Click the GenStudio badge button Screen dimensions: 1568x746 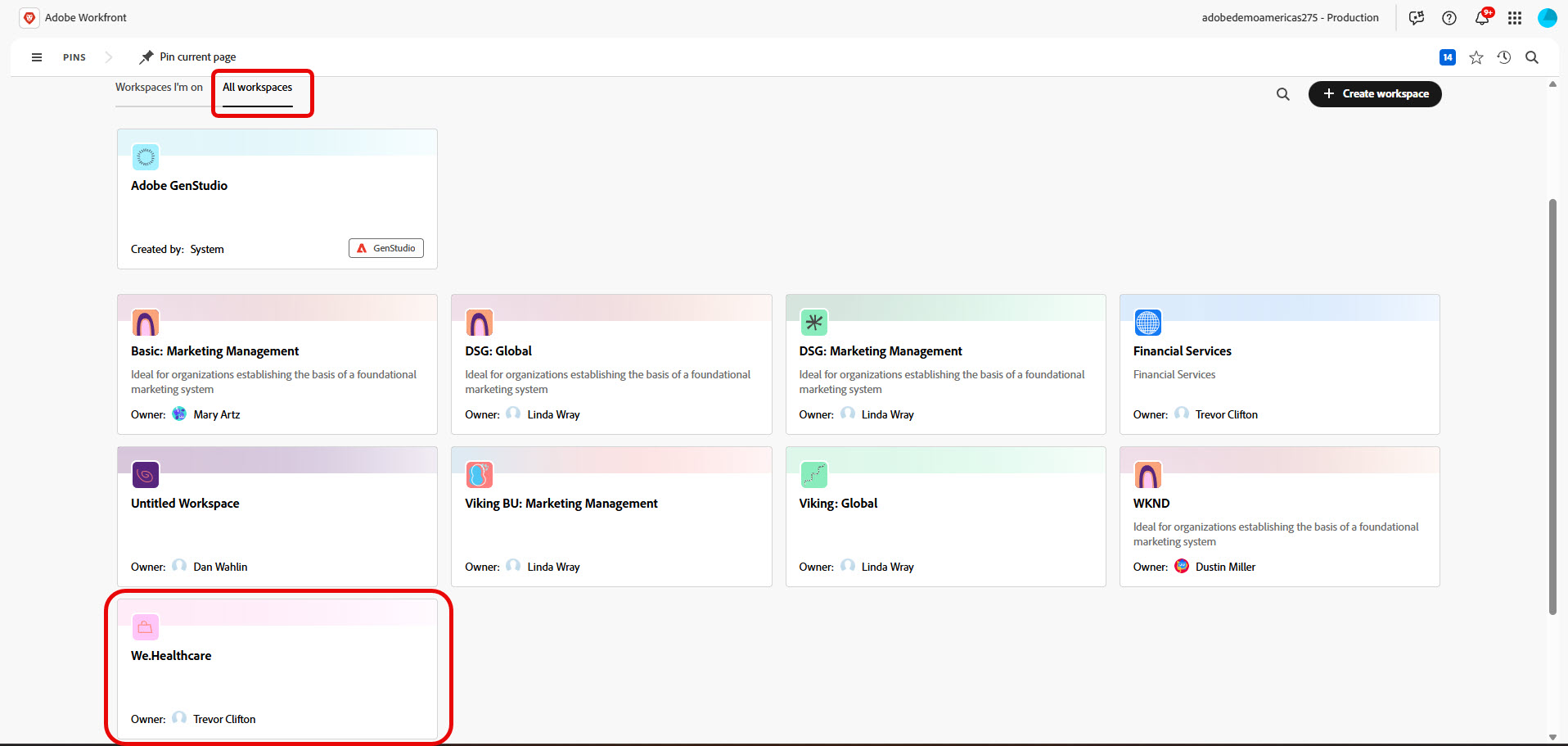(x=386, y=248)
